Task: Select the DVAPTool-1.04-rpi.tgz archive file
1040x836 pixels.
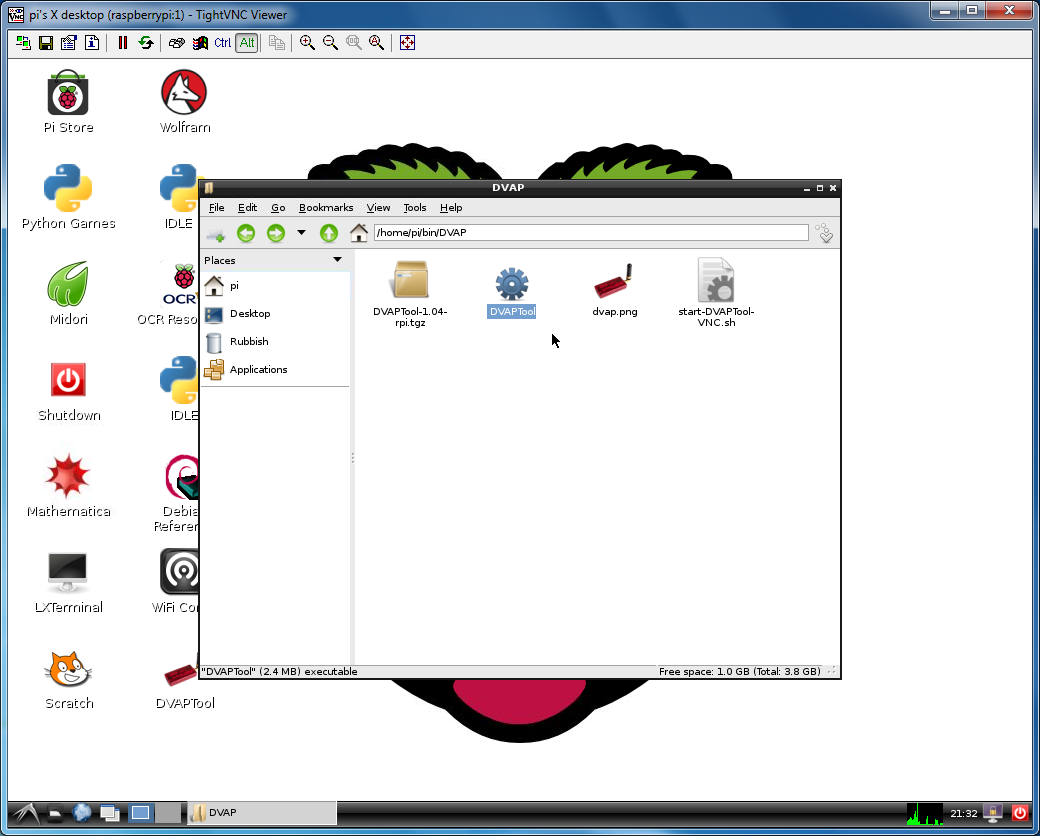Action: (410, 293)
